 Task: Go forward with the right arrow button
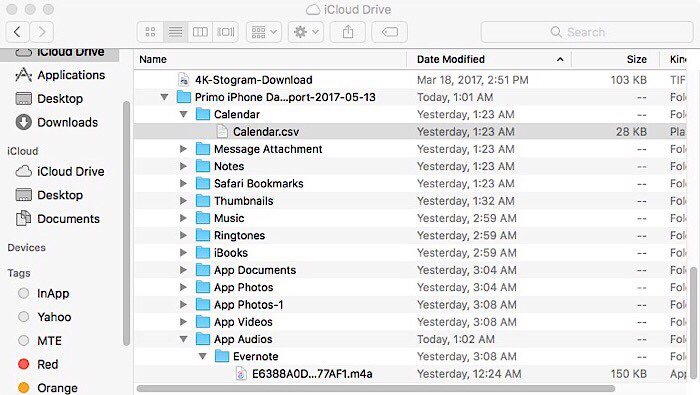(x=42, y=32)
